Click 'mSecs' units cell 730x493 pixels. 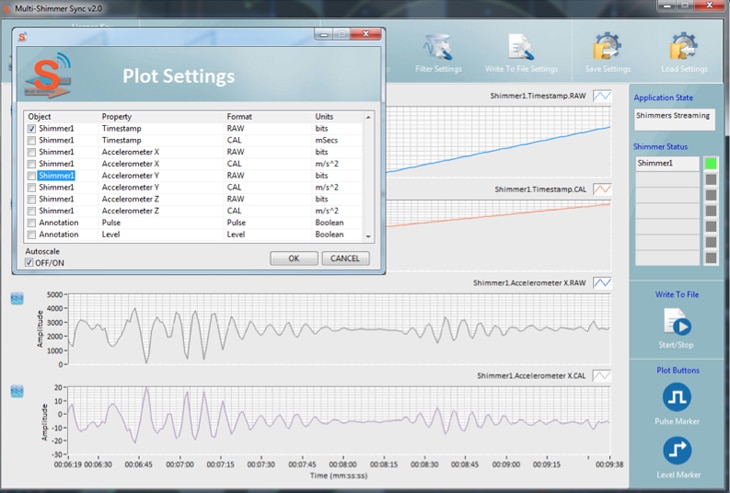tap(326, 140)
